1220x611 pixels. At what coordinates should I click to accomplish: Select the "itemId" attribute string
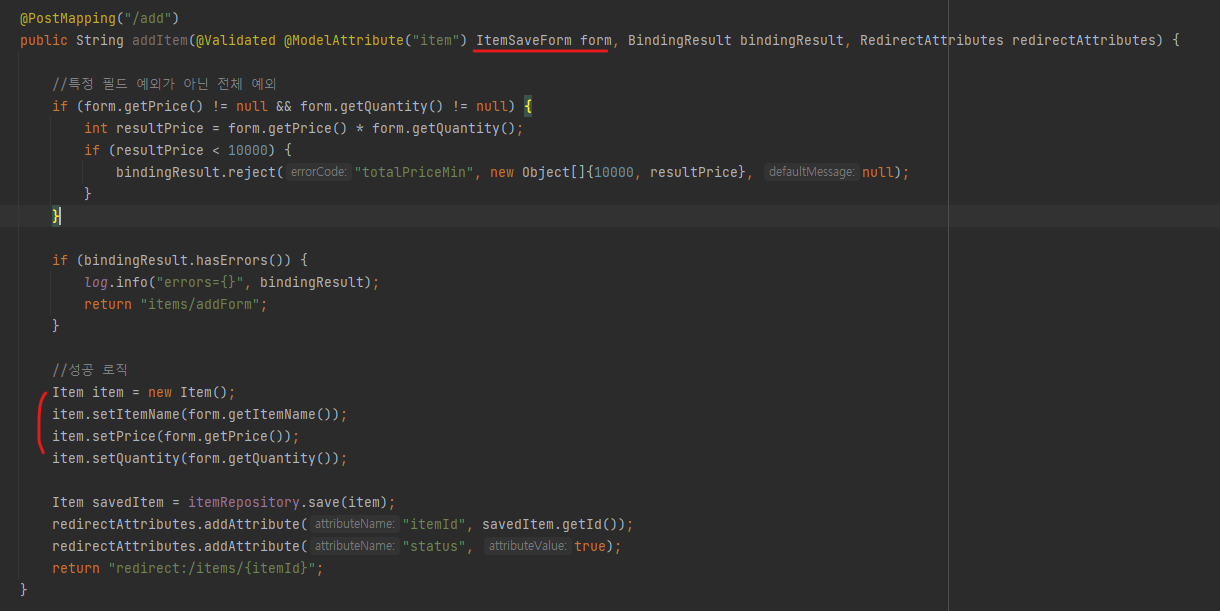pos(434,524)
